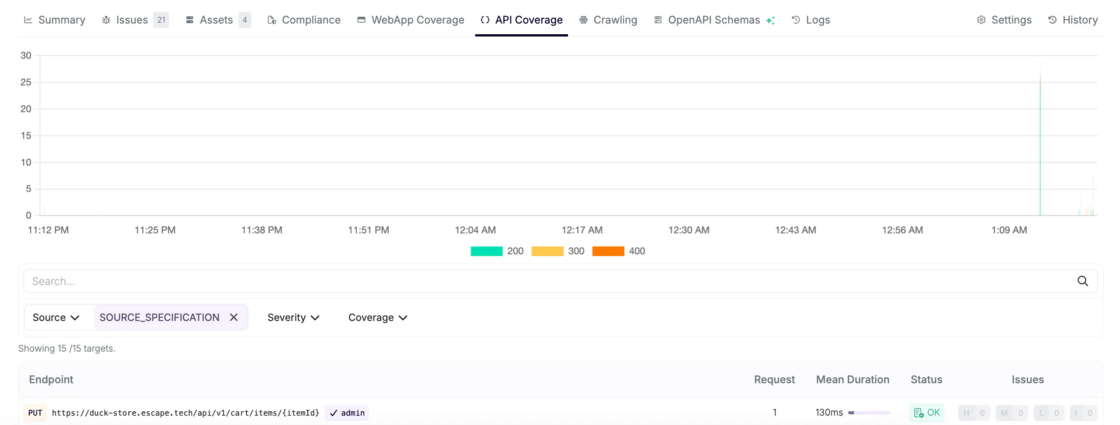
Task: Expand the Source filter dropdown
Action: tap(56, 317)
